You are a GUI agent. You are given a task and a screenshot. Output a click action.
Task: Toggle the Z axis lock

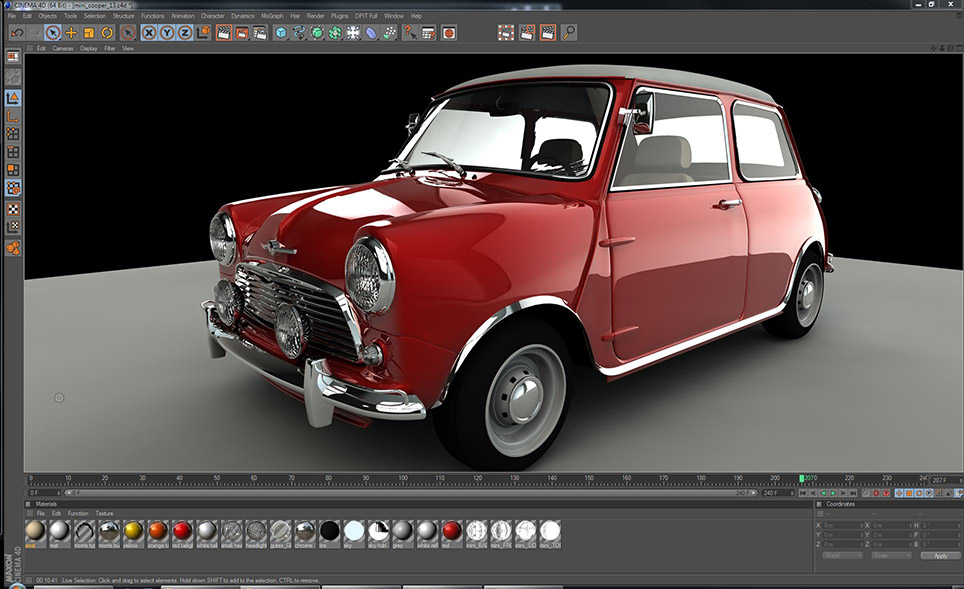tap(184, 33)
